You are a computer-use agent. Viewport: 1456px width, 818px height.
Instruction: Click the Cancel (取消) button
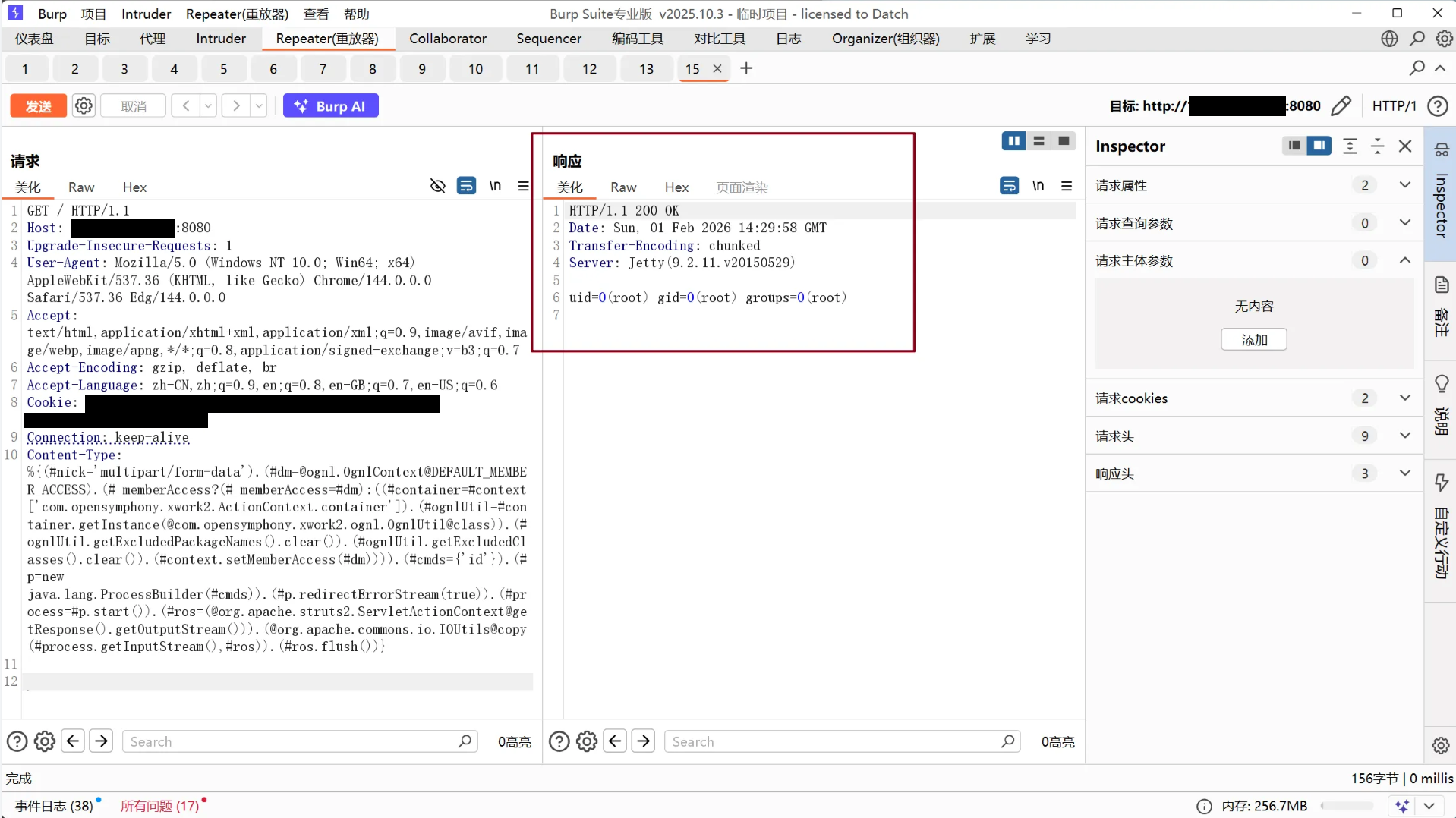[x=134, y=106]
